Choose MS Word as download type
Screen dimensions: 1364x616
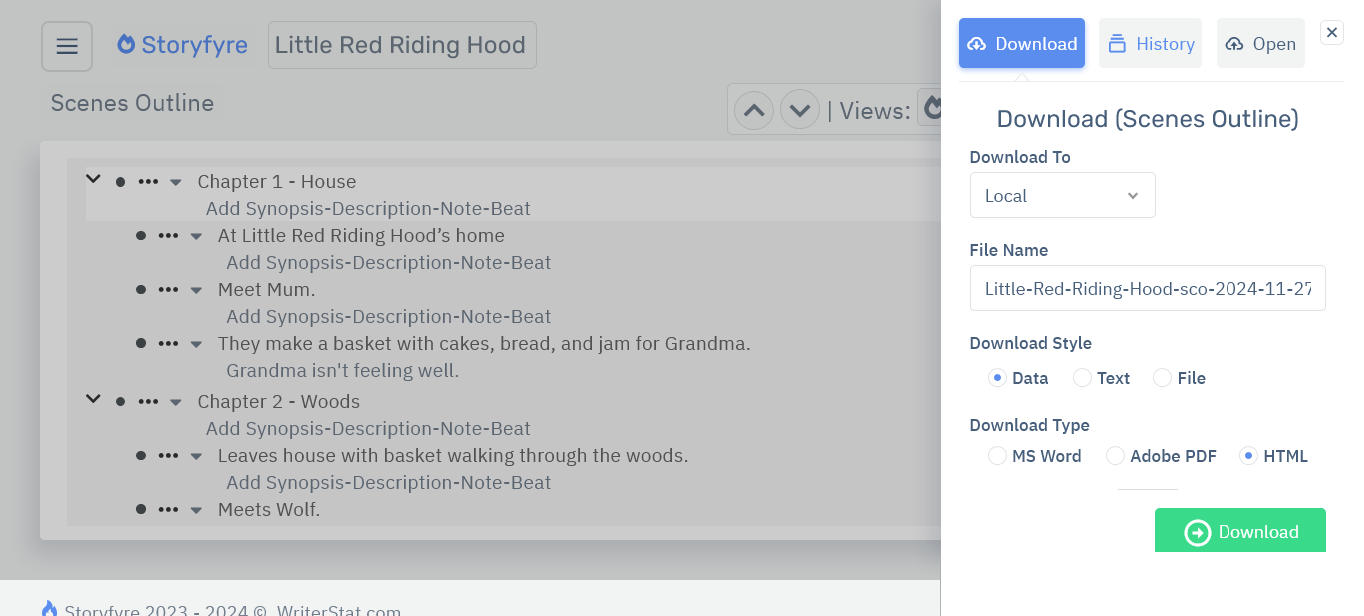tap(997, 456)
